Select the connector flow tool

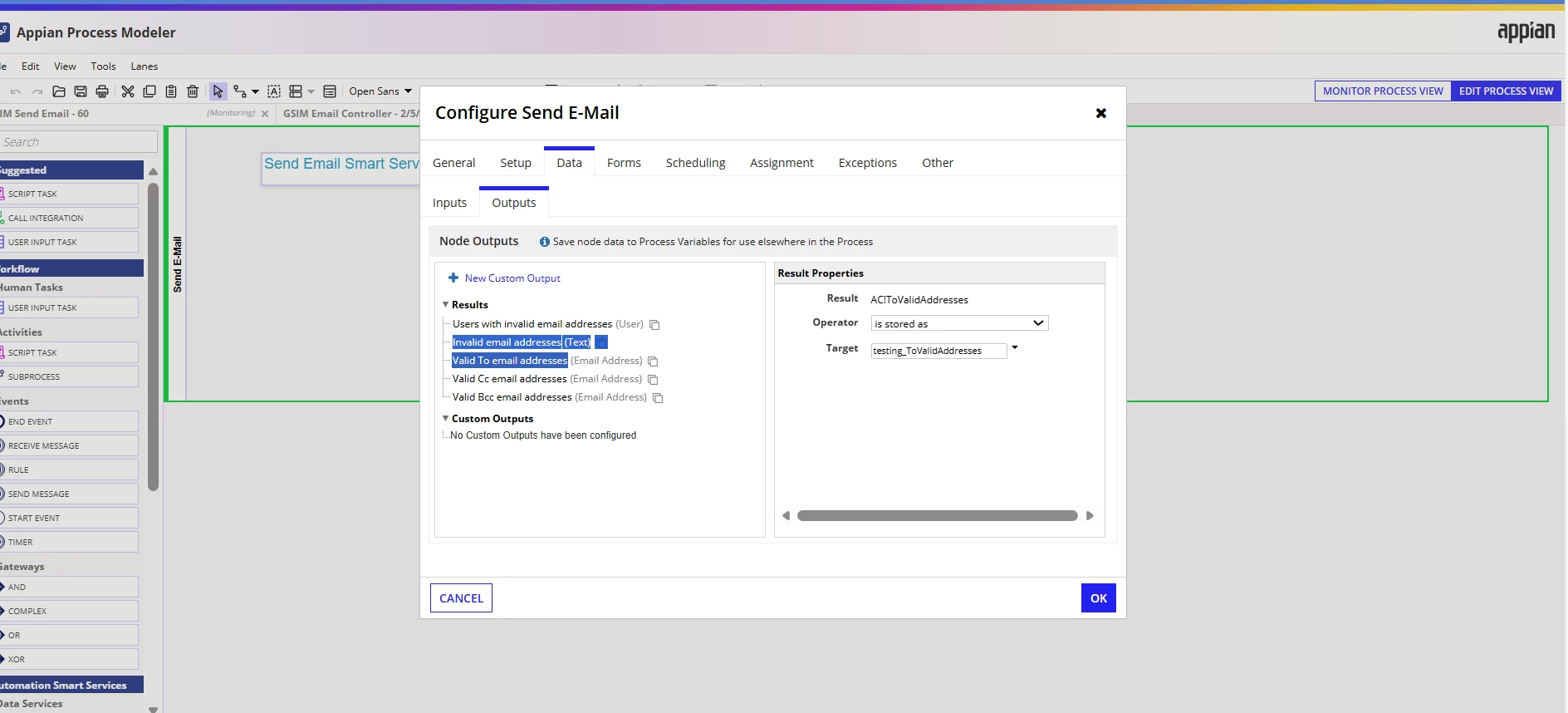(240, 91)
